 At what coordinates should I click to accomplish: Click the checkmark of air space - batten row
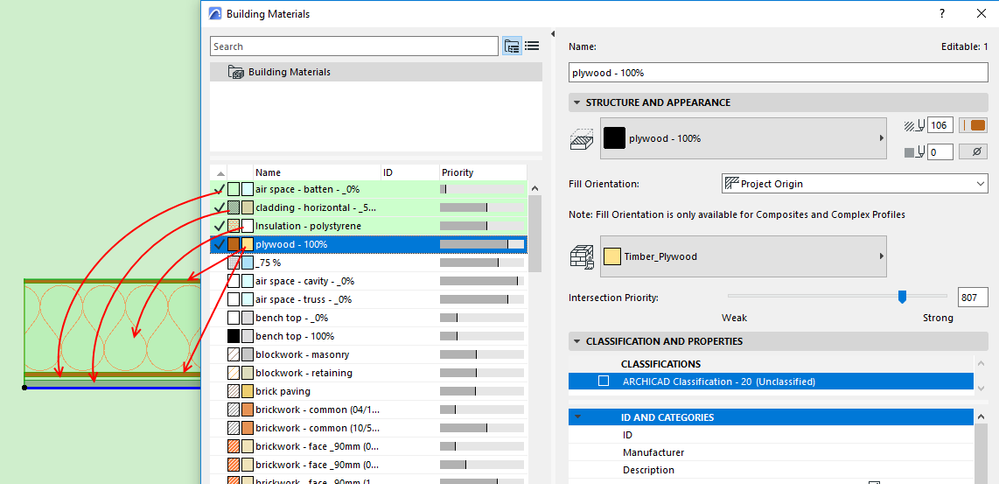219,189
